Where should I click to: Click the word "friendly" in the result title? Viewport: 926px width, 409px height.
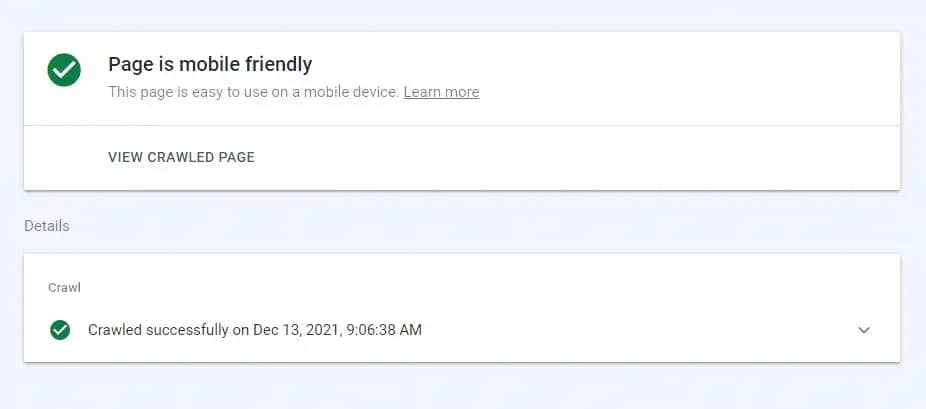[278, 64]
